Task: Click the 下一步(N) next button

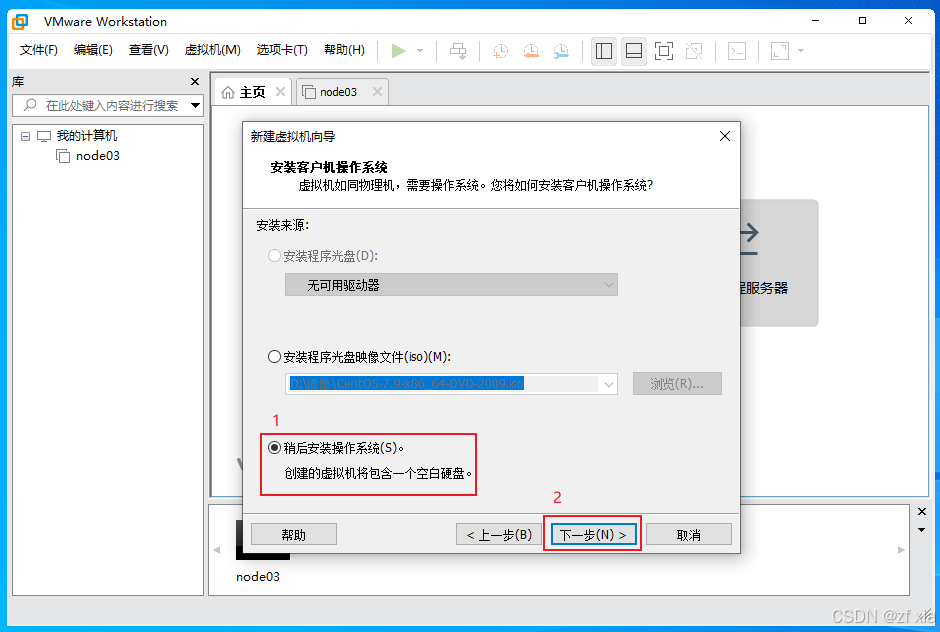Action: point(592,534)
